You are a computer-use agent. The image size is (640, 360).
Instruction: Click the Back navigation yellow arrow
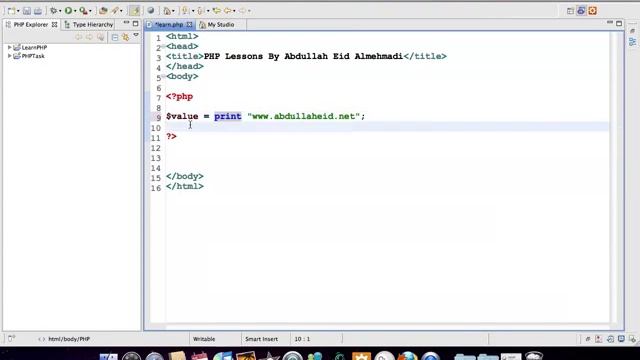coord(228,11)
